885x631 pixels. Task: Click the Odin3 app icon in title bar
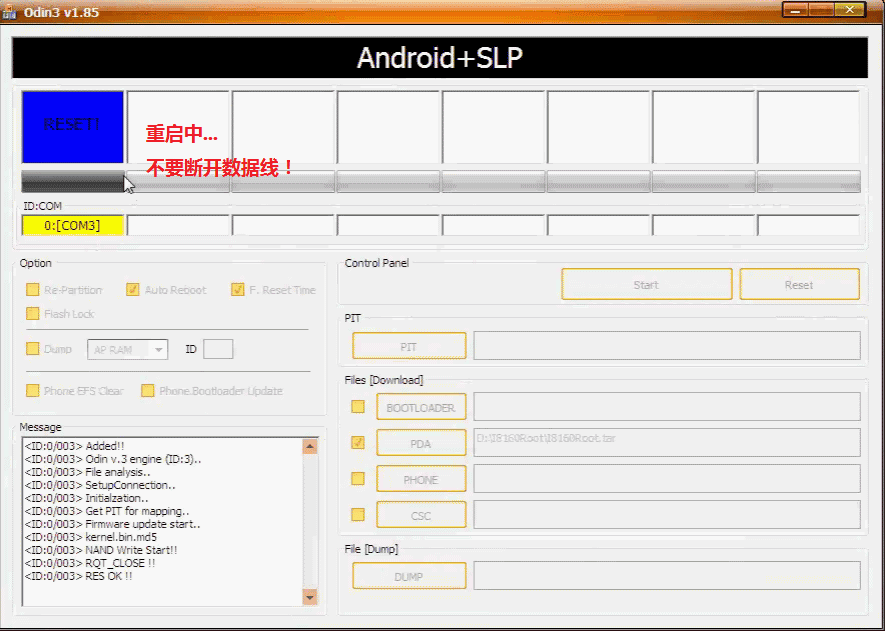[x=10, y=11]
